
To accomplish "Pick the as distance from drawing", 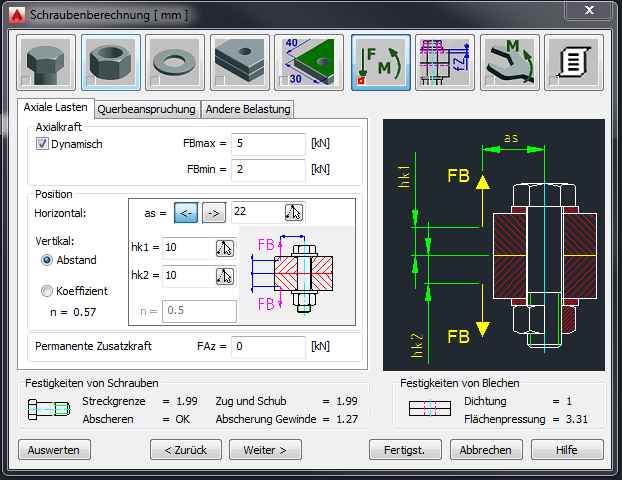I will (x=294, y=213).
